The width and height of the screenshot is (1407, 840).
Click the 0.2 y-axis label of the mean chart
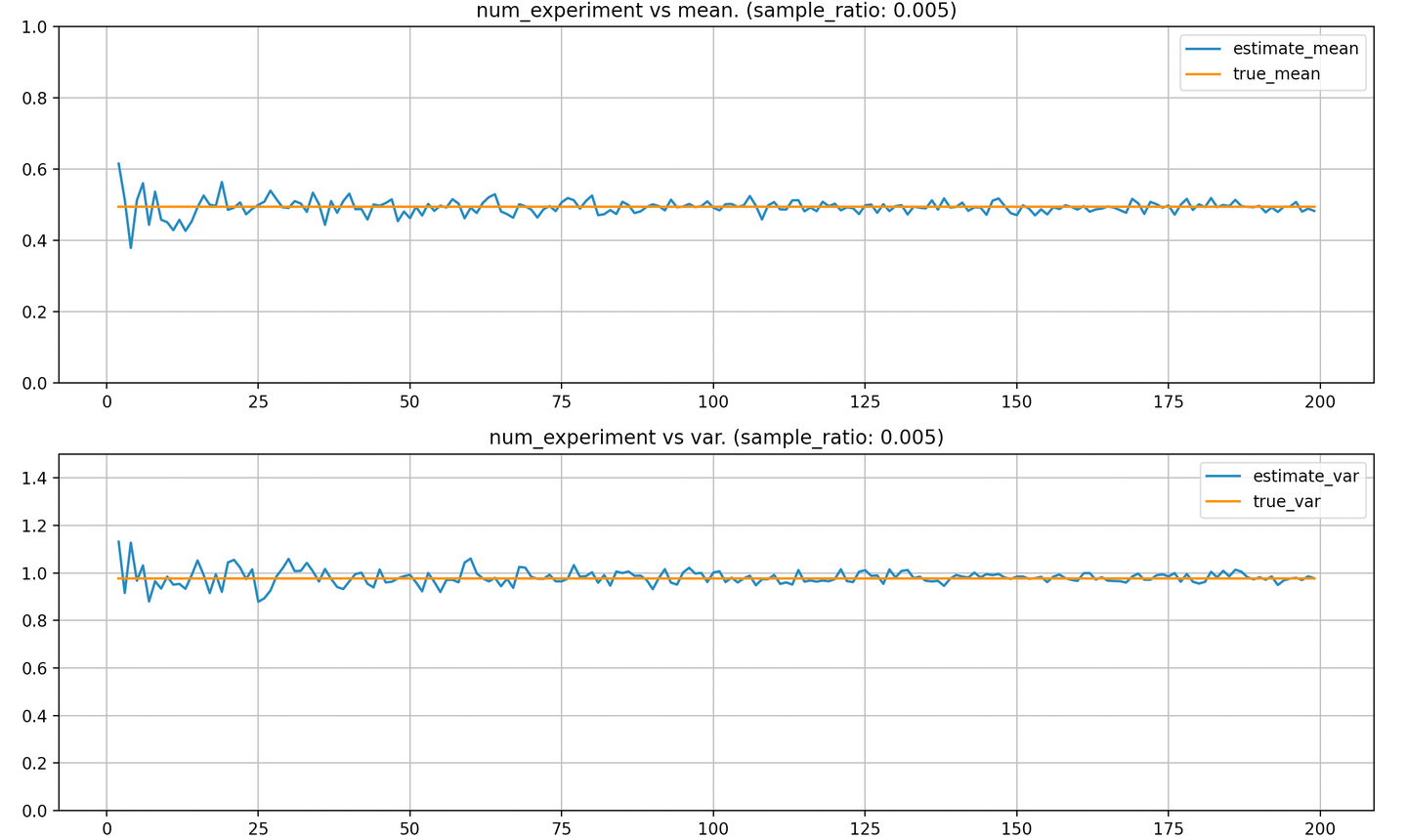(34, 313)
